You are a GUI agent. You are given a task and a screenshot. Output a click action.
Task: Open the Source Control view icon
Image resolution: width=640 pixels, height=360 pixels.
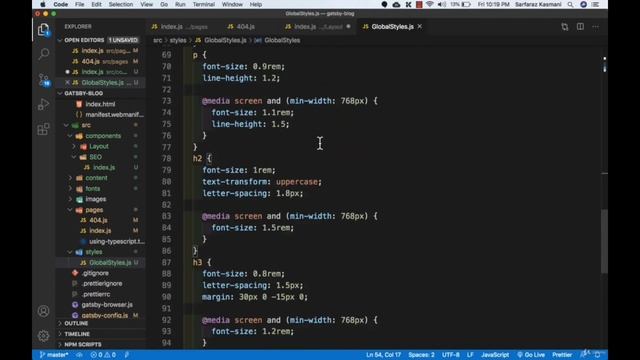43,79
